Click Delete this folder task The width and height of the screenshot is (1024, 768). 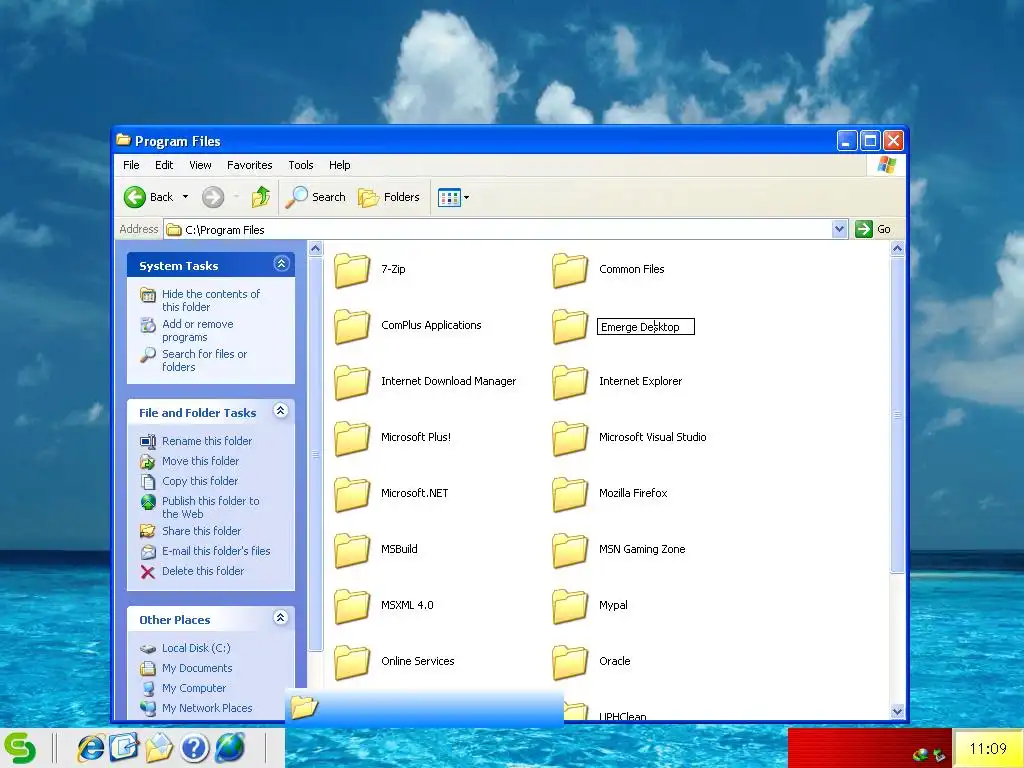point(203,571)
